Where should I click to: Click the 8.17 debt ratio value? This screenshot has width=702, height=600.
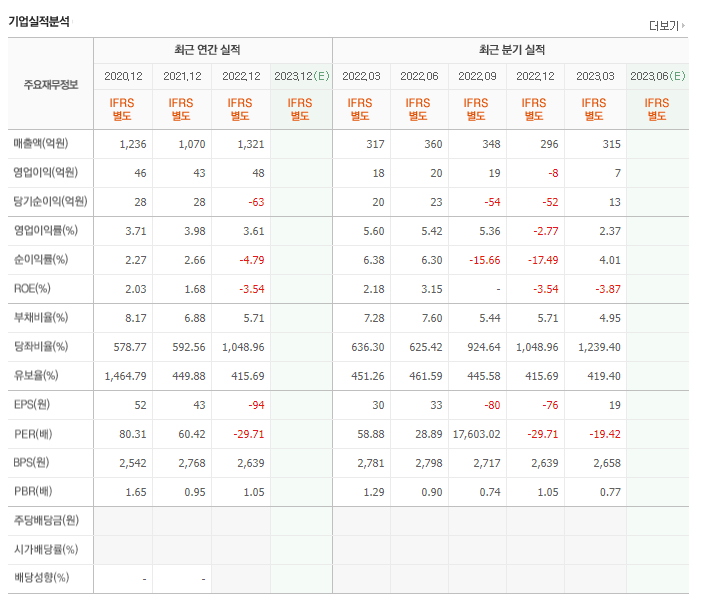pyautogui.click(x=136, y=318)
